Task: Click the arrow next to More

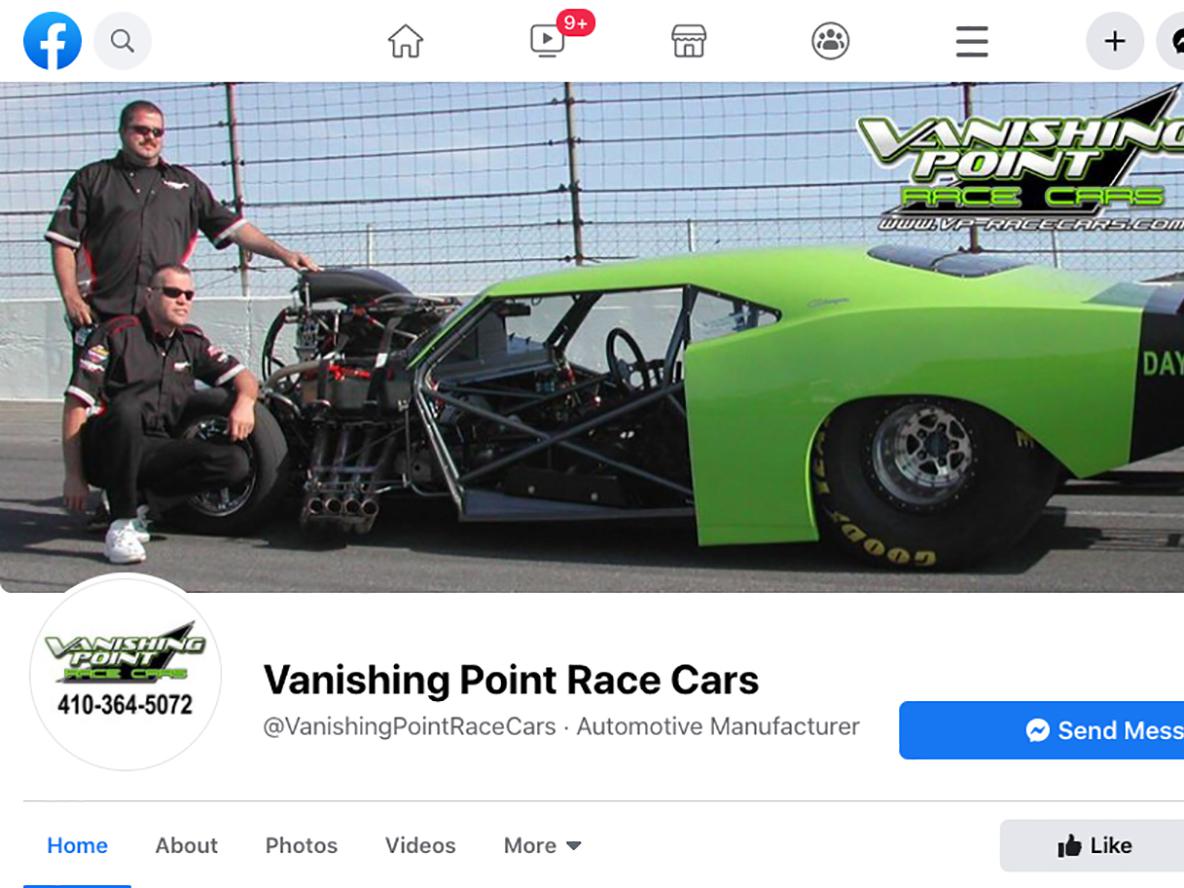Action: [x=574, y=846]
